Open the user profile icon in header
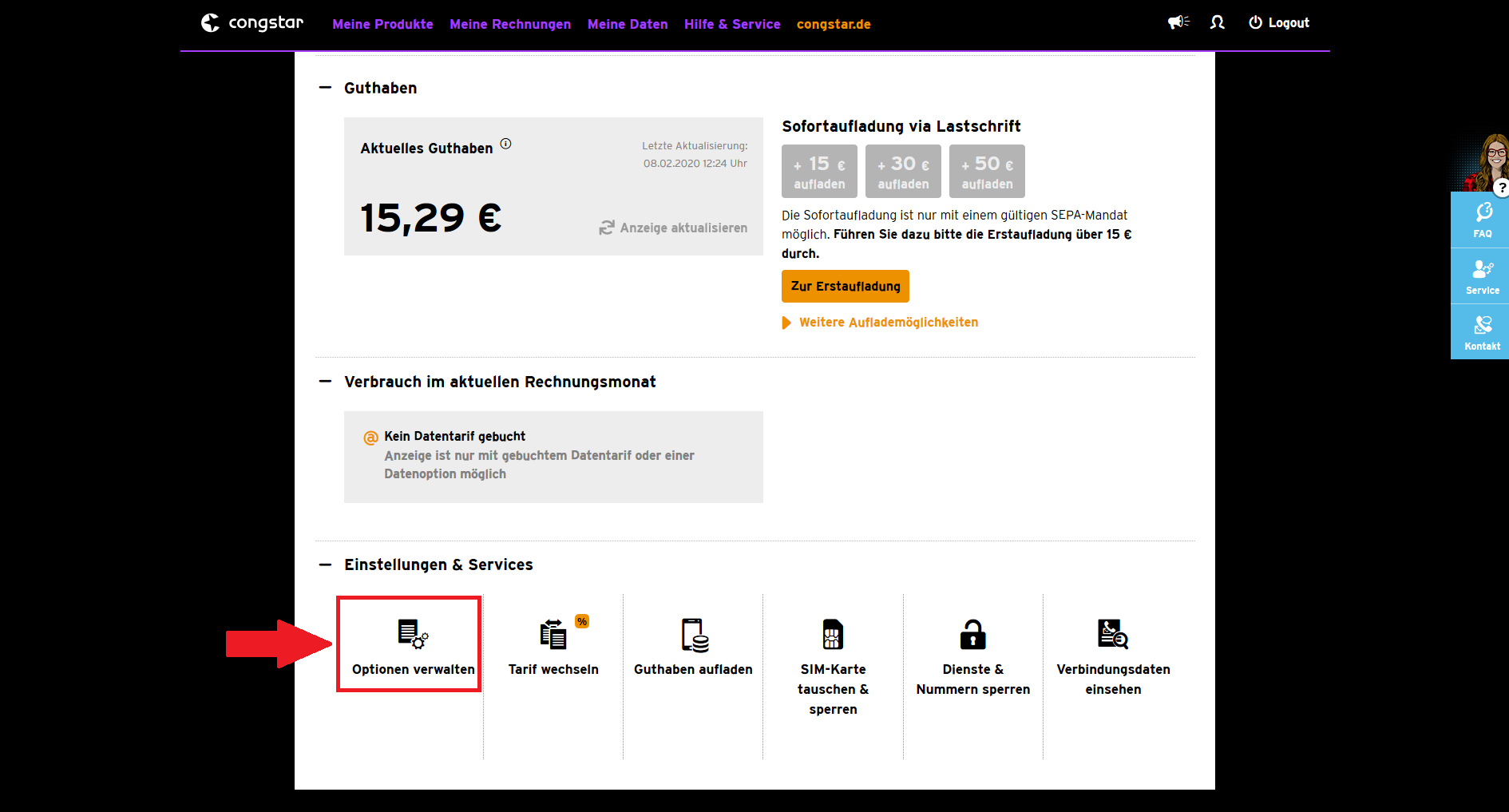Screen dimensions: 1509x812 pos(1217,22)
